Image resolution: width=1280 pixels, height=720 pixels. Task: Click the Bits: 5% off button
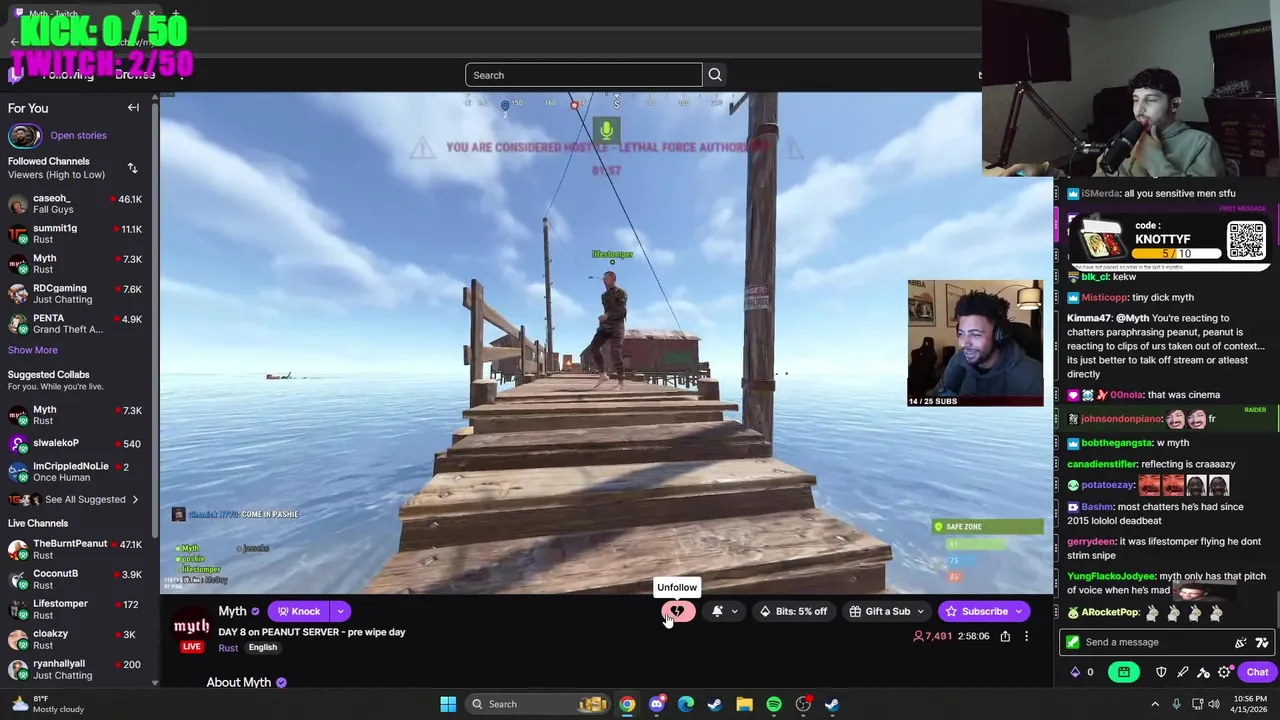(x=793, y=611)
